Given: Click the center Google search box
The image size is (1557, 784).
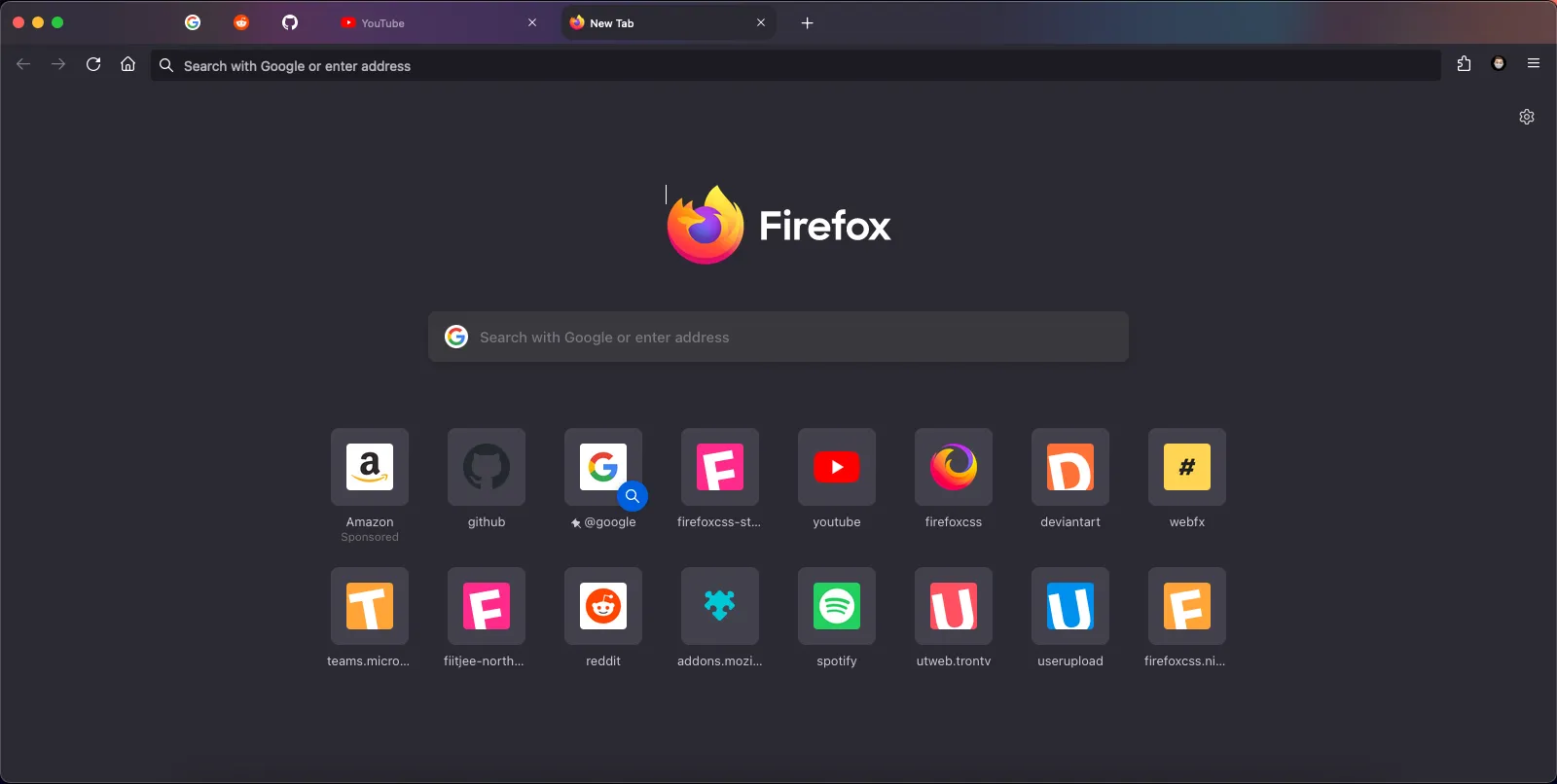Looking at the screenshot, I should tap(778, 338).
